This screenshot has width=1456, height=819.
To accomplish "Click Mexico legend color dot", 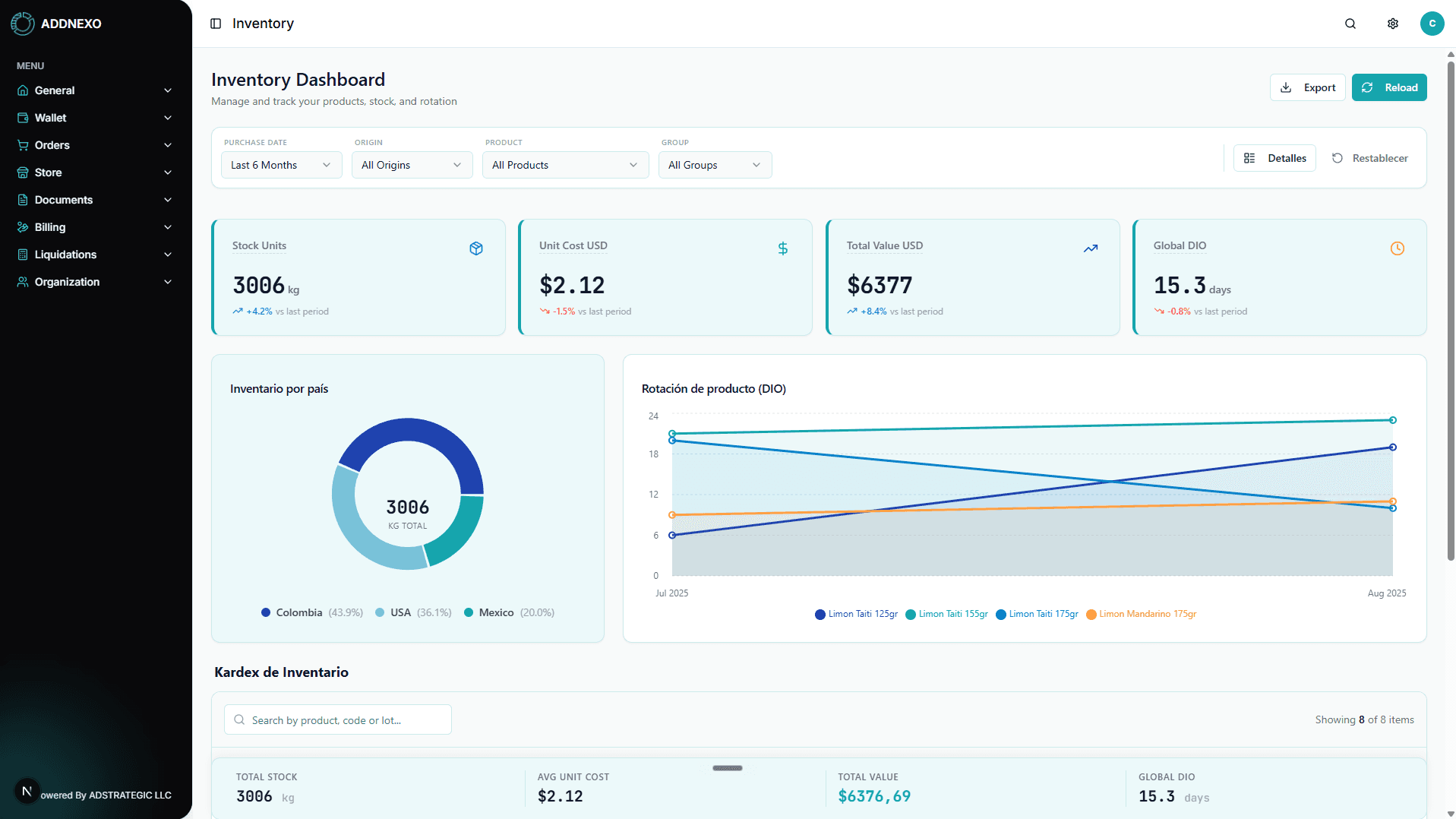I will pos(469,612).
